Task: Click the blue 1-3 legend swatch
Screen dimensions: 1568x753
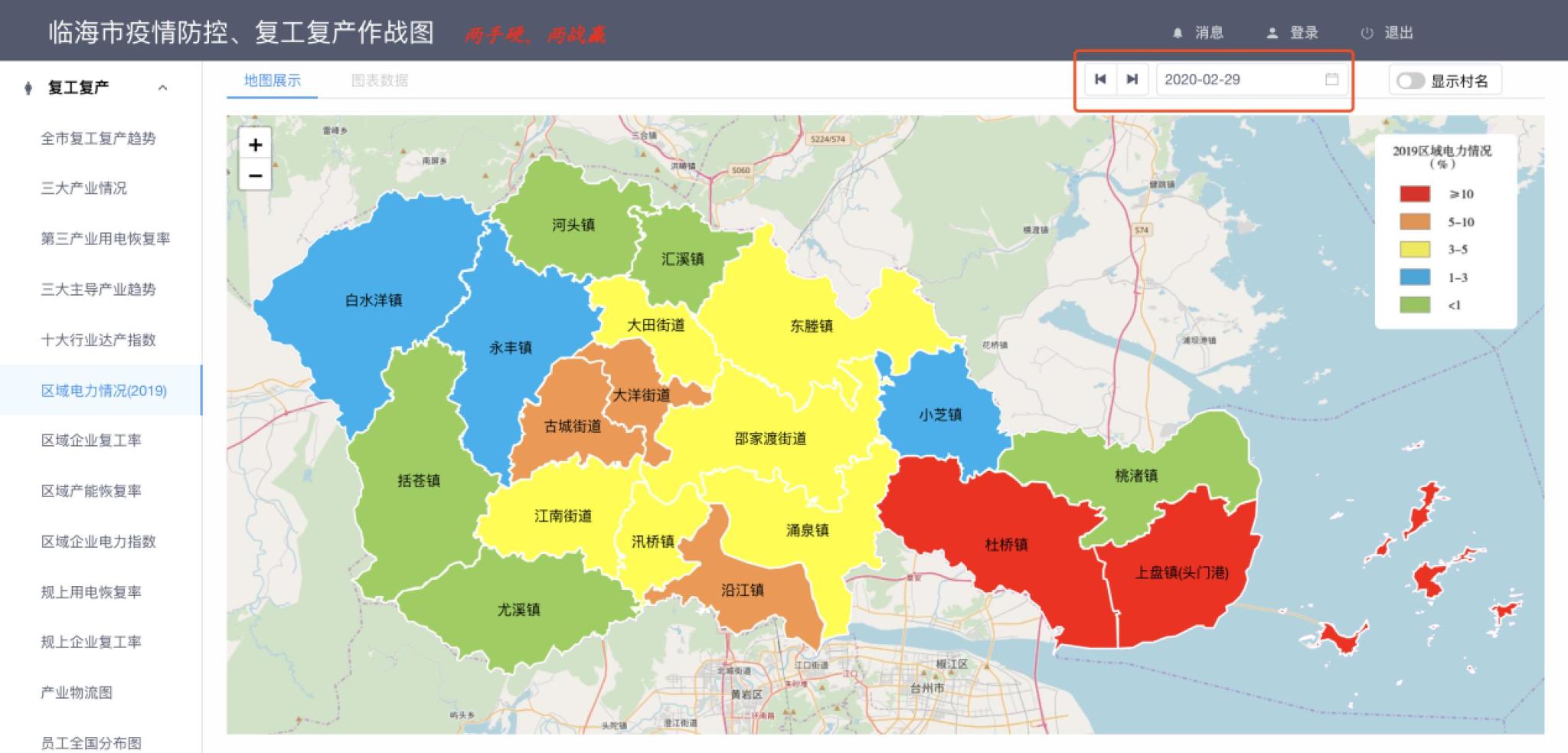Action: pyautogui.click(x=1414, y=277)
